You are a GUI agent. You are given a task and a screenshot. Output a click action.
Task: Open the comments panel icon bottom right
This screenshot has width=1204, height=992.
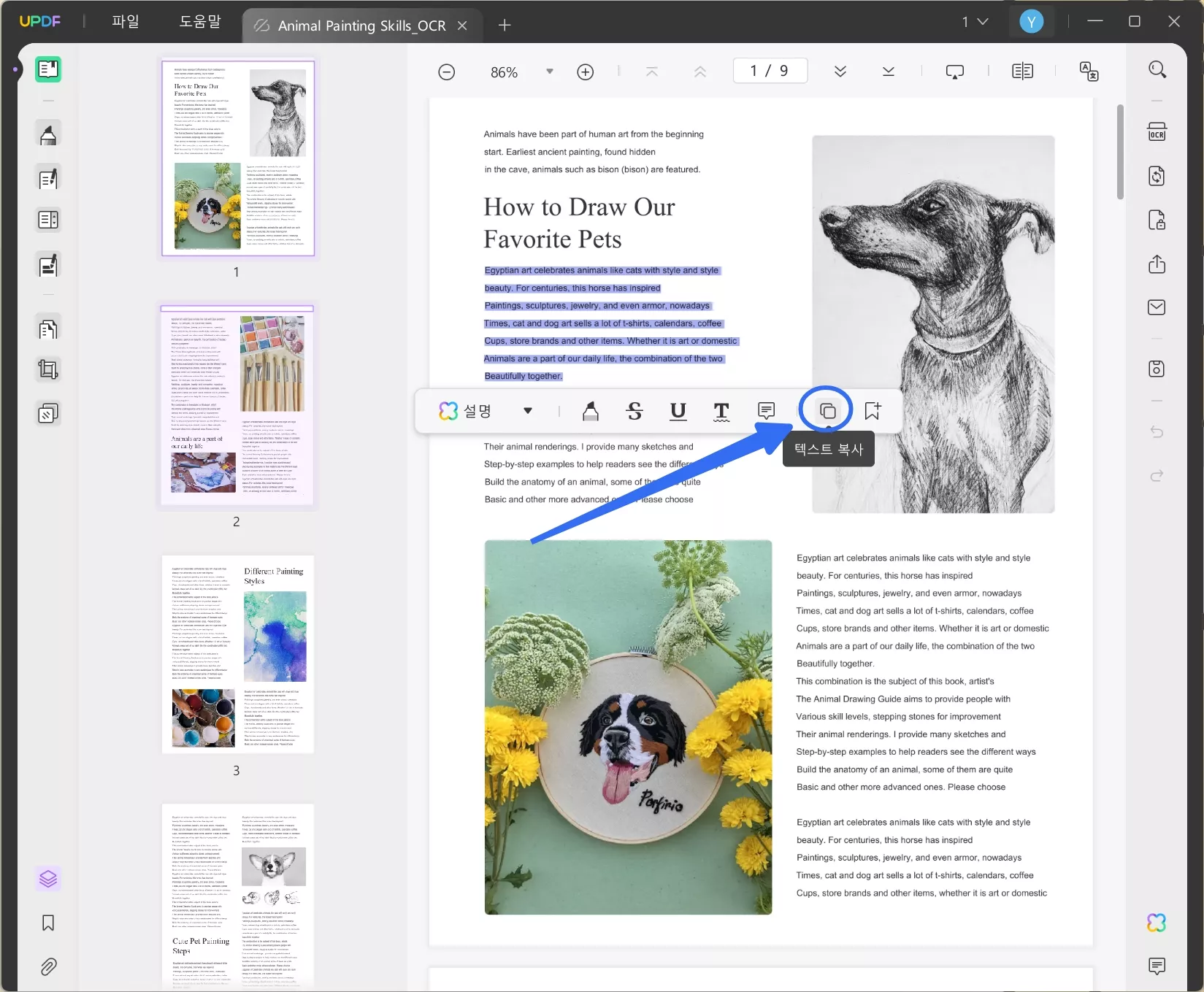point(1157,966)
